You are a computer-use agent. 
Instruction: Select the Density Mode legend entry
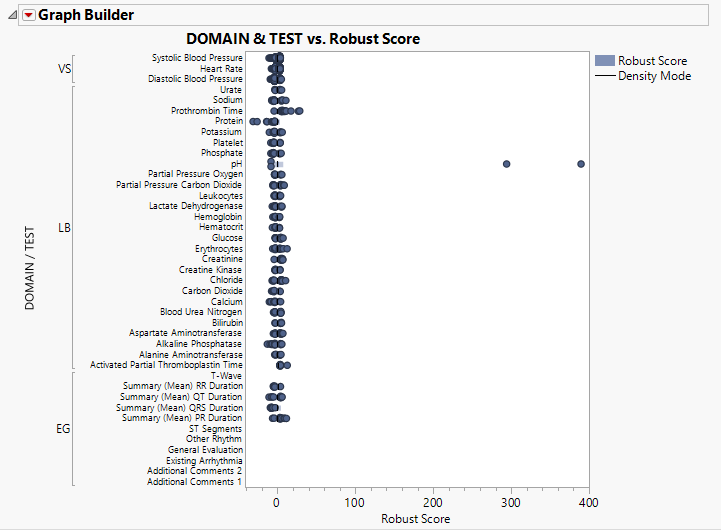point(654,76)
